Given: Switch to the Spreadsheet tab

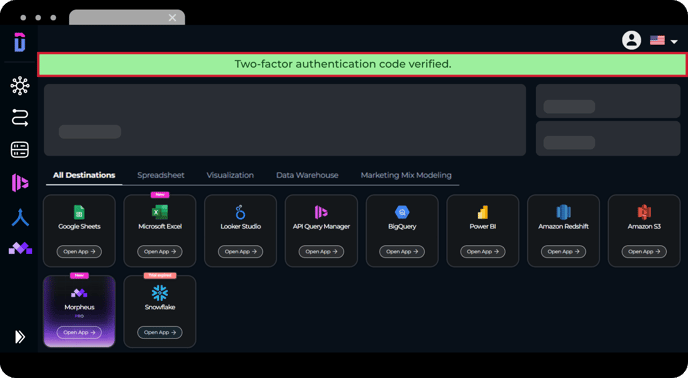Looking at the screenshot, I should (161, 175).
